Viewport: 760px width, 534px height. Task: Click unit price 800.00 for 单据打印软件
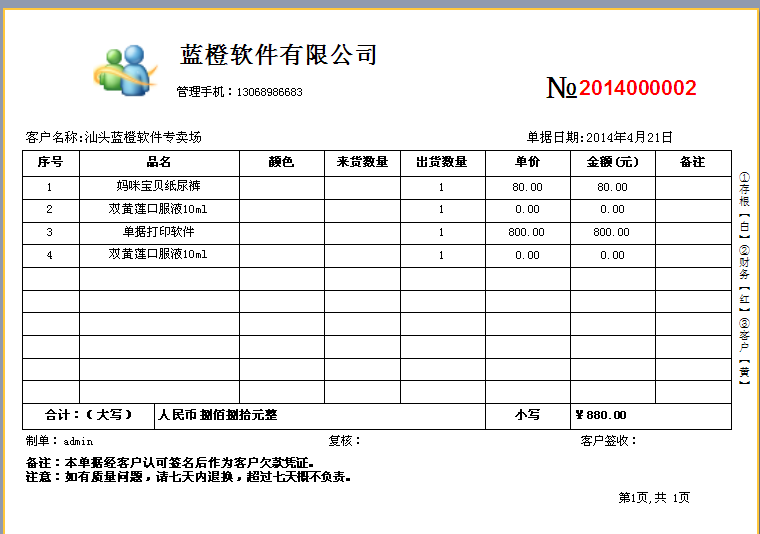point(526,233)
